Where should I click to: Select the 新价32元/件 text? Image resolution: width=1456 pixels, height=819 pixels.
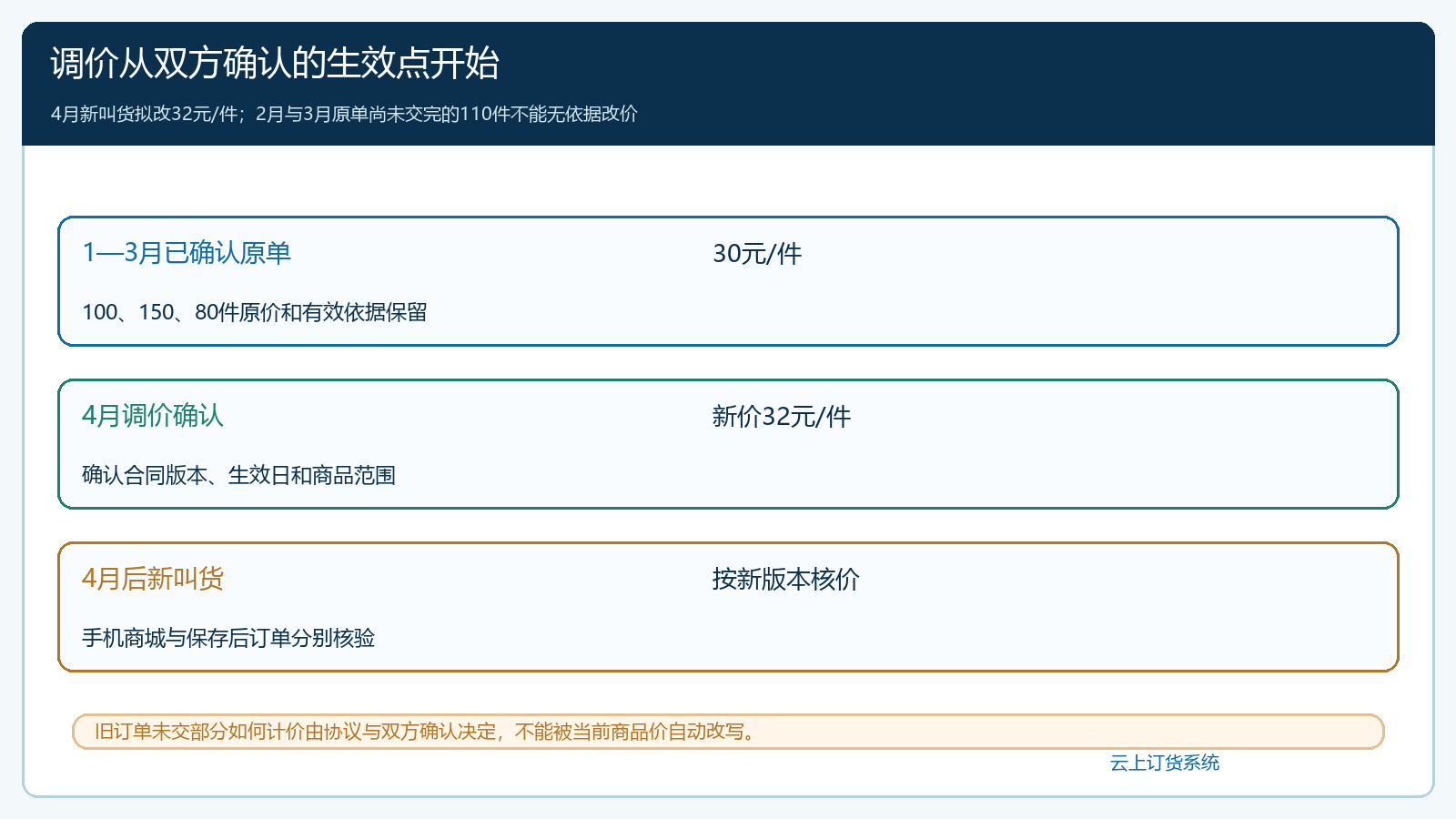[x=782, y=417]
